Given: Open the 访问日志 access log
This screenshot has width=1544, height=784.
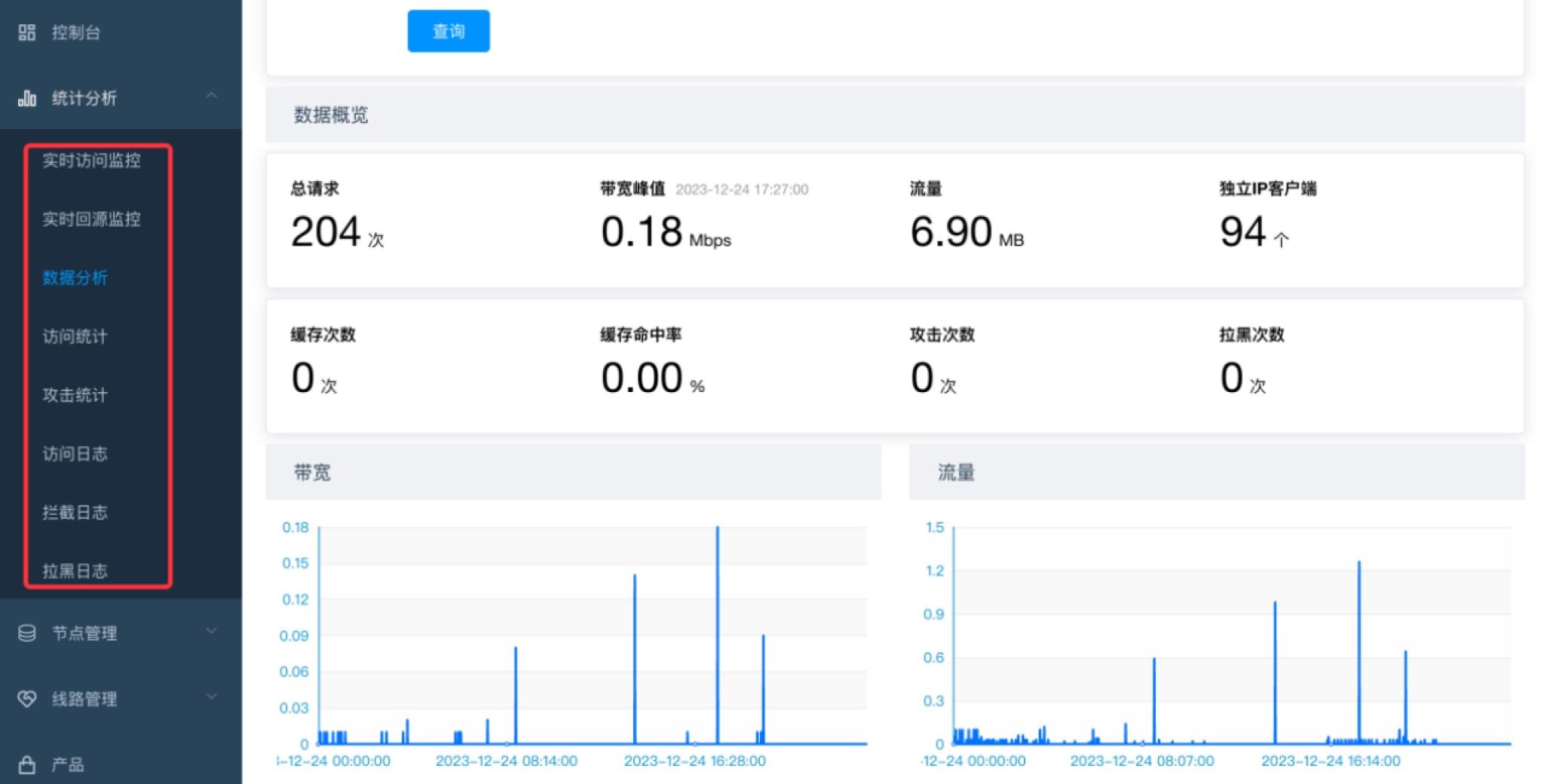Looking at the screenshot, I should click(76, 454).
